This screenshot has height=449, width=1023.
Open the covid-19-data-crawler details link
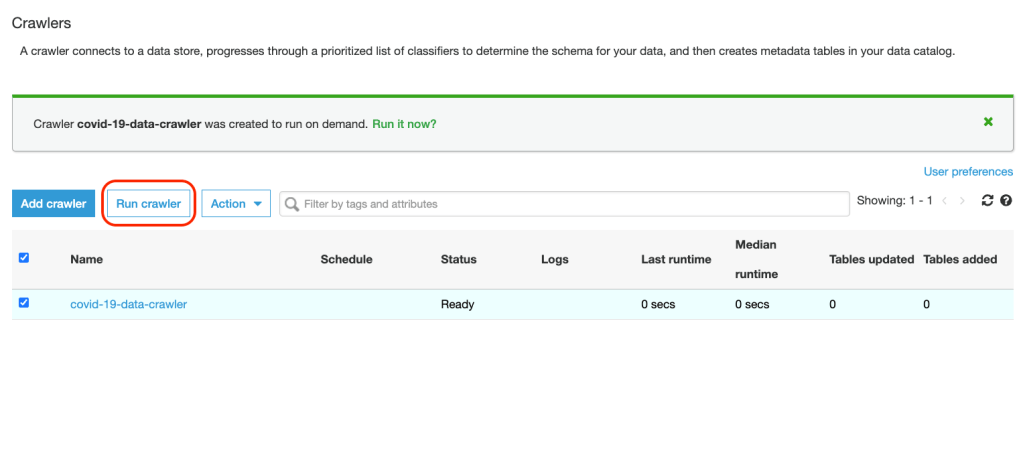(x=128, y=305)
